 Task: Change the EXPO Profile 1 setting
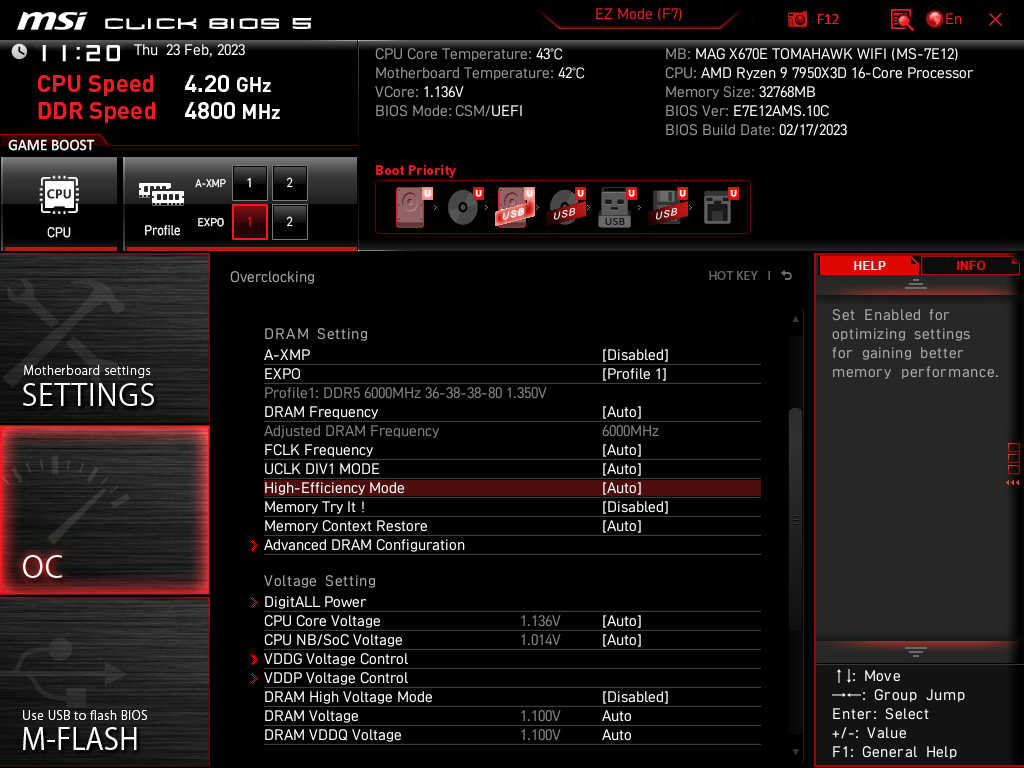pyautogui.click(x=633, y=374)
